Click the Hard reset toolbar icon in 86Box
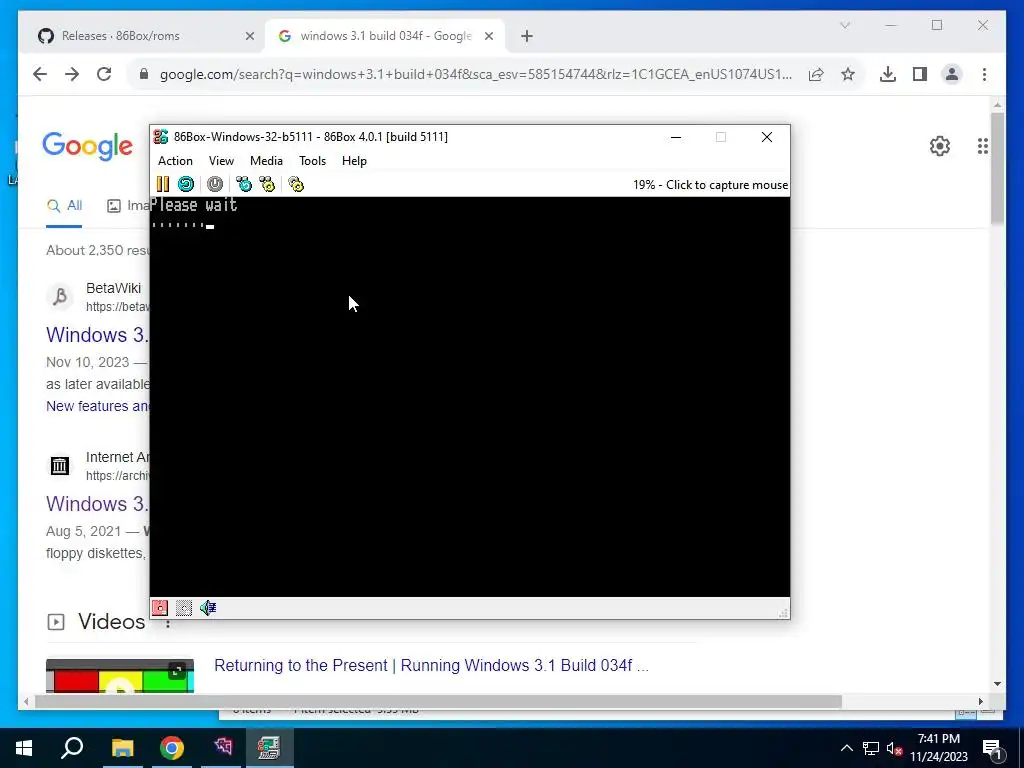Image resolution: width=1024 pixels, height=768 pixels. click(186, 184)
